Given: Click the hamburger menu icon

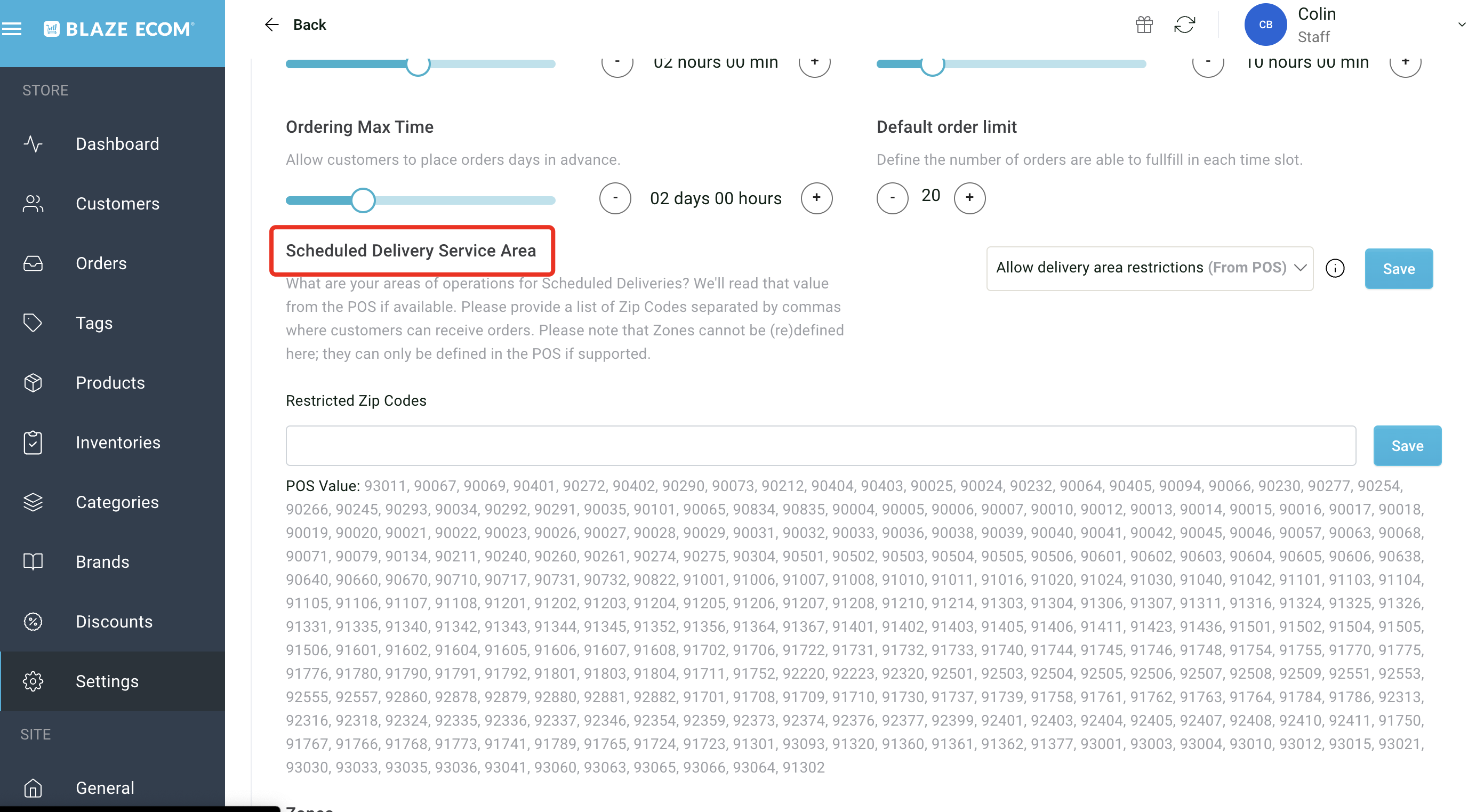Looking at the screenshot, I should coord(12,28).
